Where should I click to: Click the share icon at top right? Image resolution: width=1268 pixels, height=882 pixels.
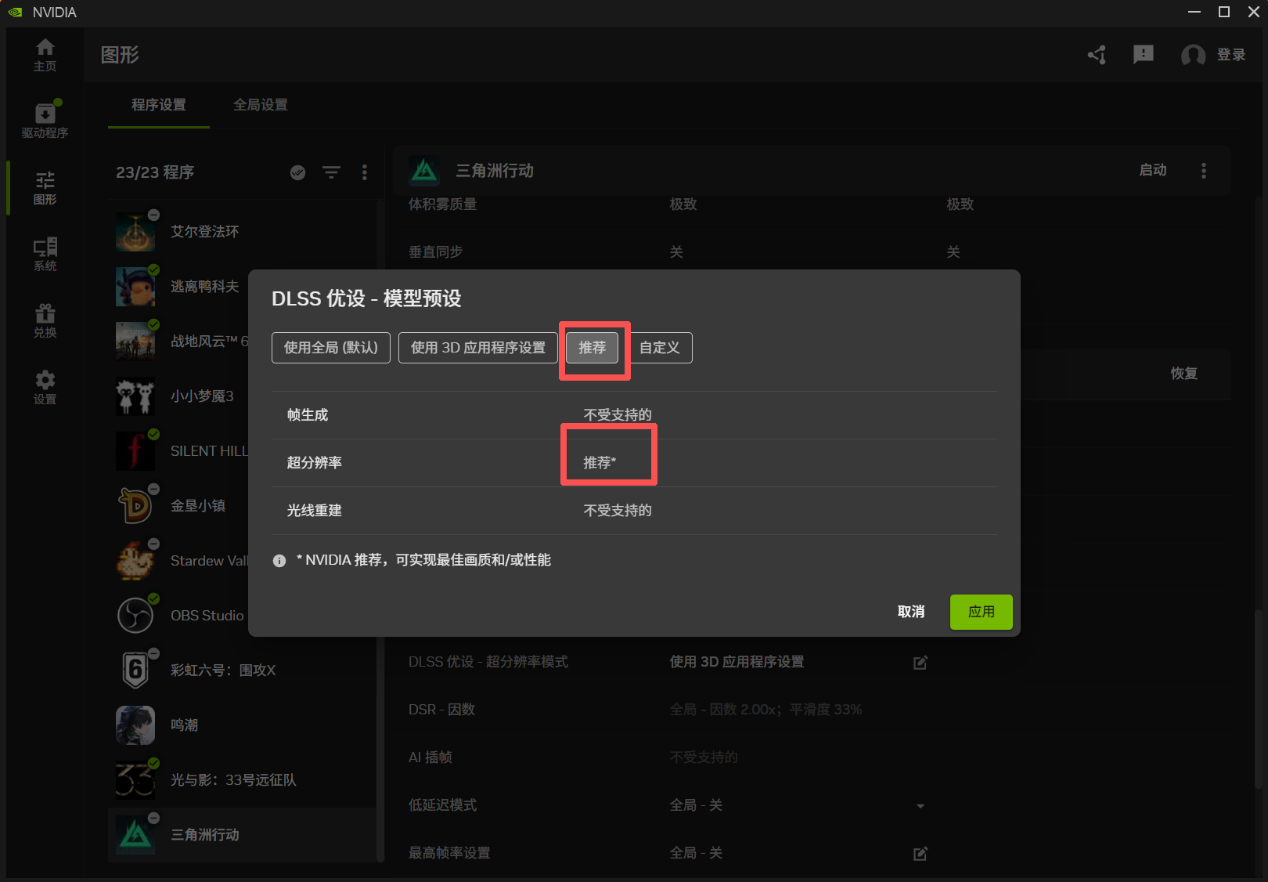pyautogui.click(x=1096, y=55)
